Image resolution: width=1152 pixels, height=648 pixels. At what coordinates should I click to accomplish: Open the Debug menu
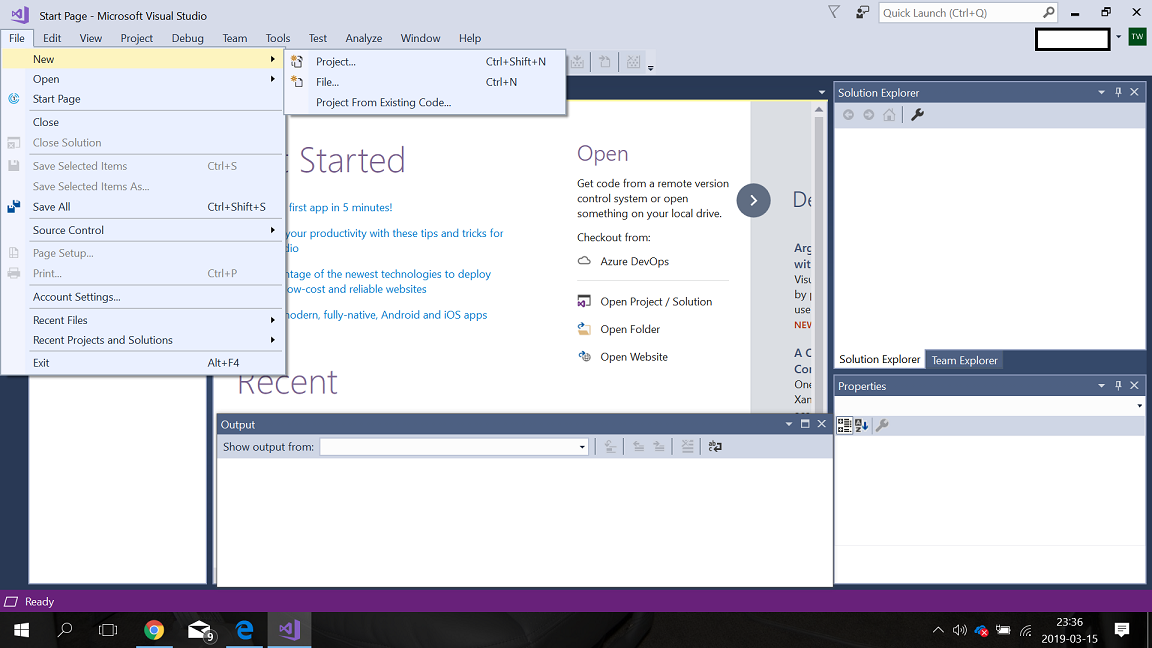[187, 38]
